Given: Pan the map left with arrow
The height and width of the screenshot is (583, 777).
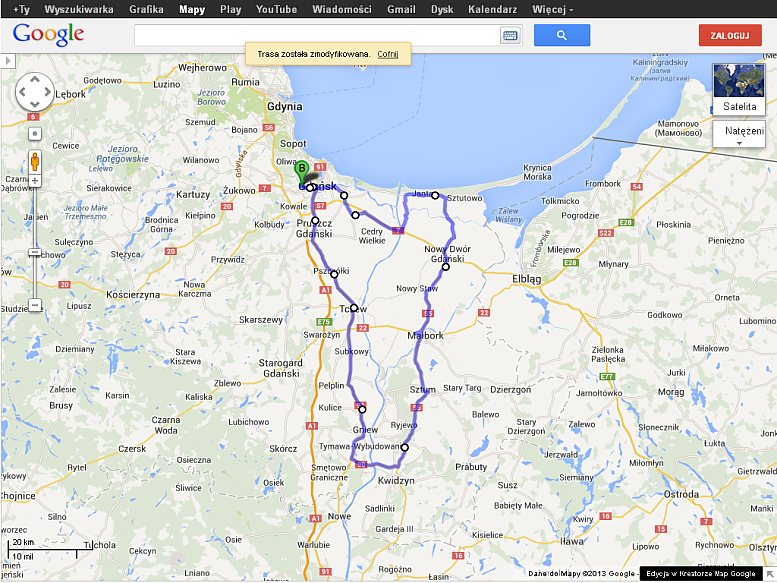Looking at the screenshot, I should click(x=22, y=92).
